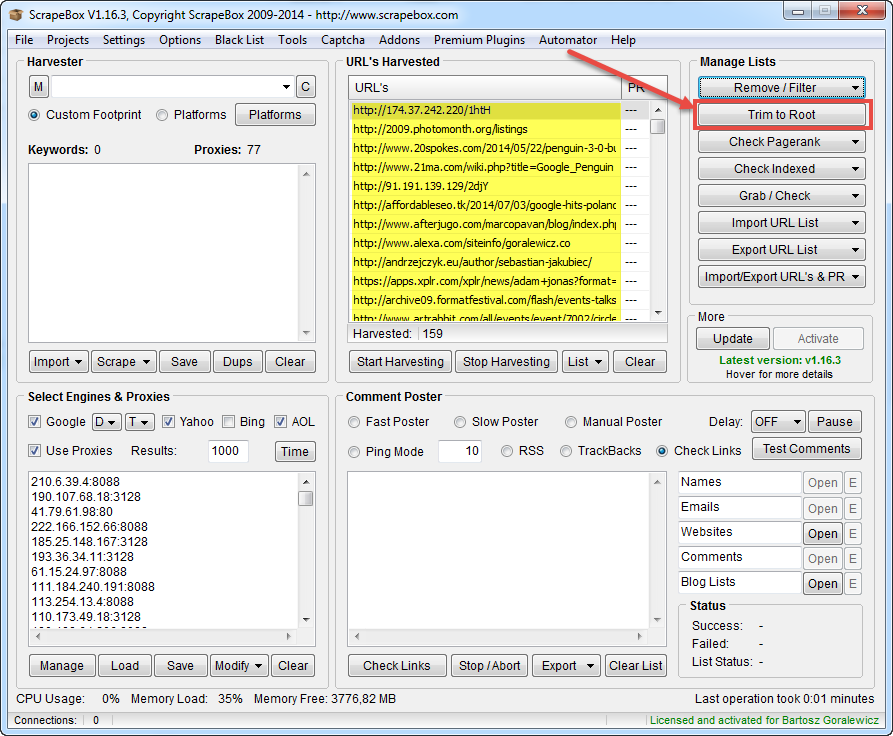Click the E icon beside the Names list
This screenshot has width=893, height=736.
[852, 482]
